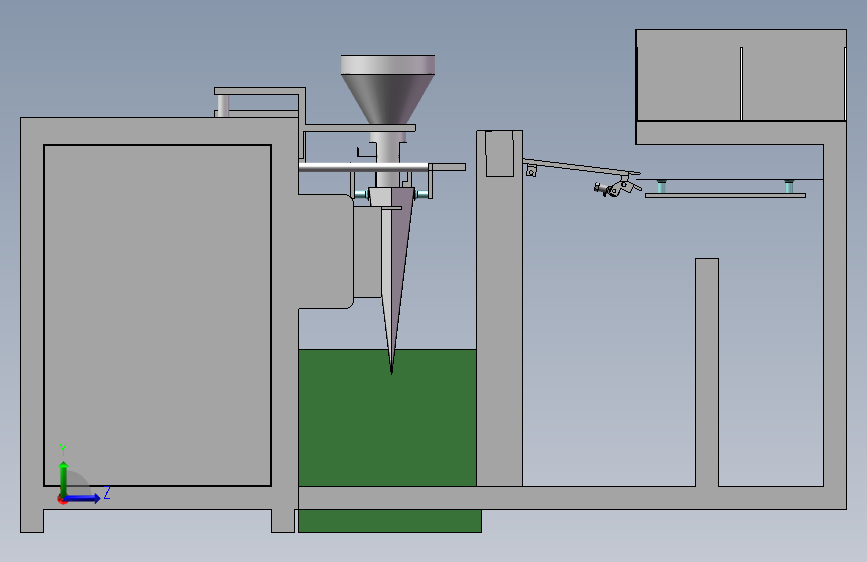The height and width of the screenshot is (562, 867).
Task: Select the big inner panel of the left cabinet
Action: (158, 315)
